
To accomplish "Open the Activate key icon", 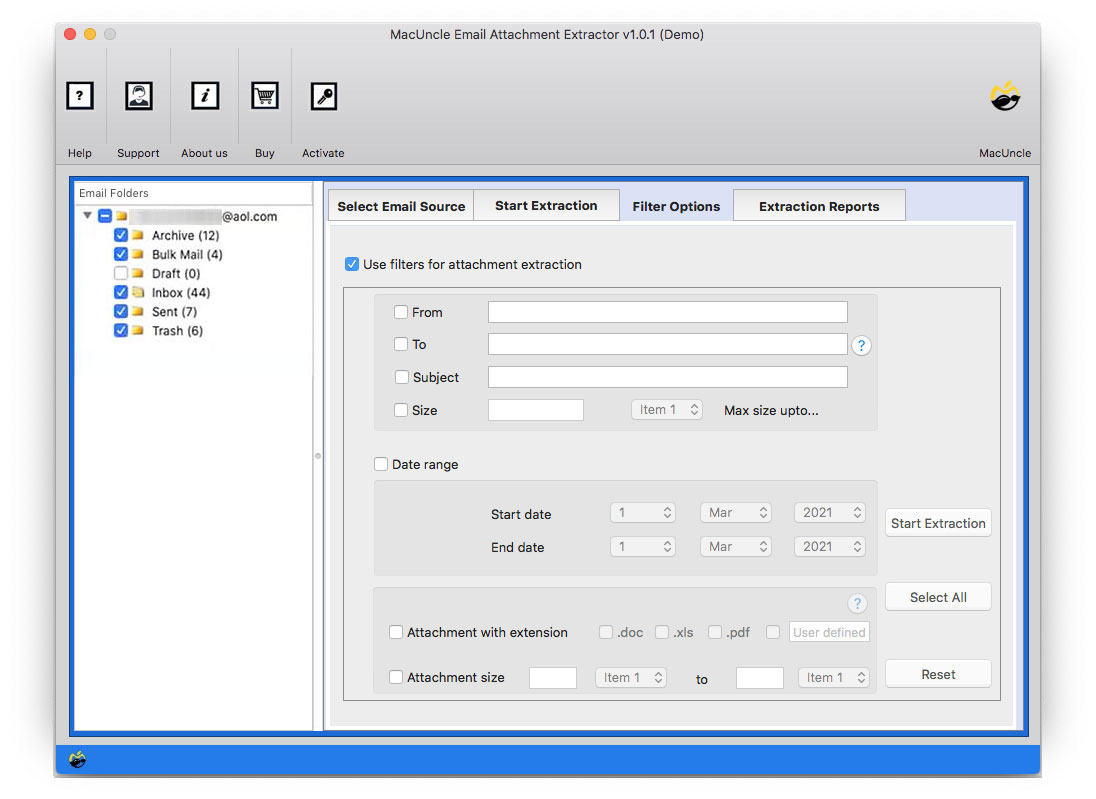I will click(x=324, y=96).
